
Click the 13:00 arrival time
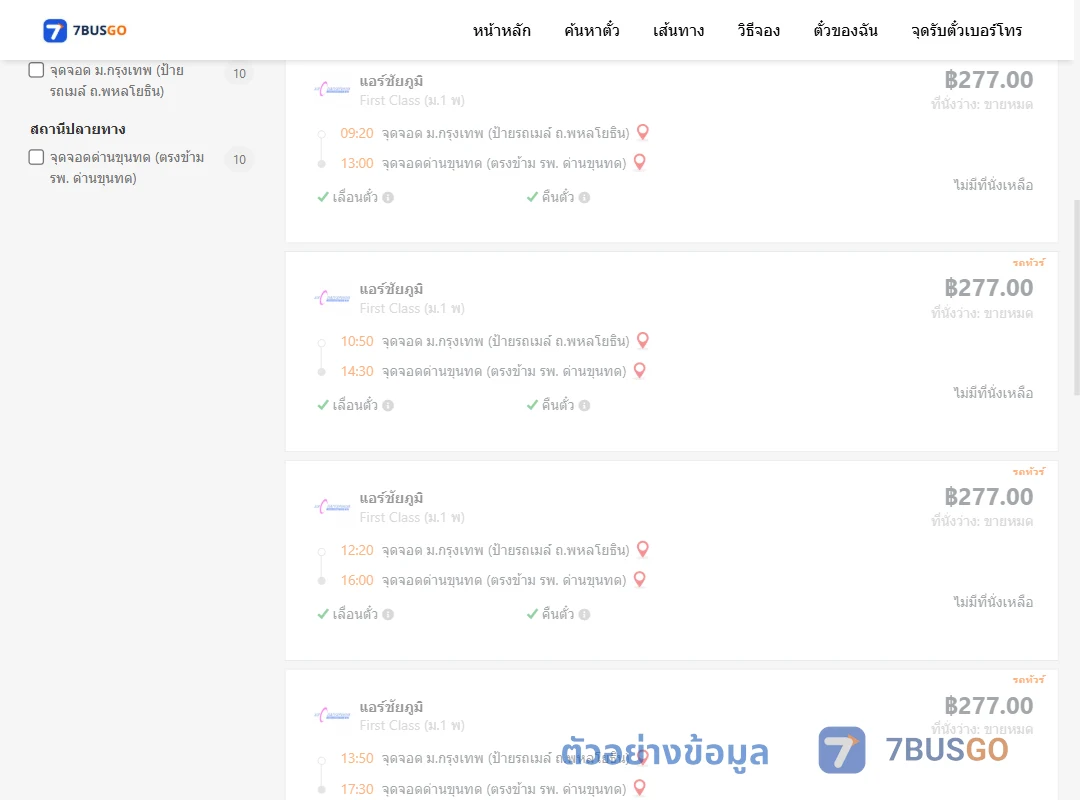point(357,163)
